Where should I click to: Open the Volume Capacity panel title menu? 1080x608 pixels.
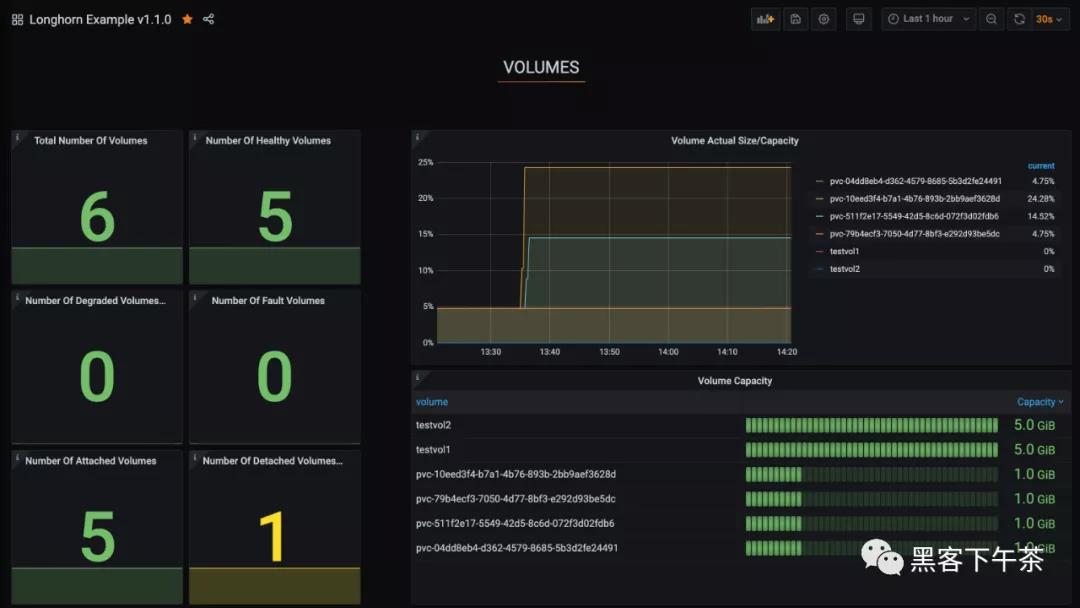point(734,381)
